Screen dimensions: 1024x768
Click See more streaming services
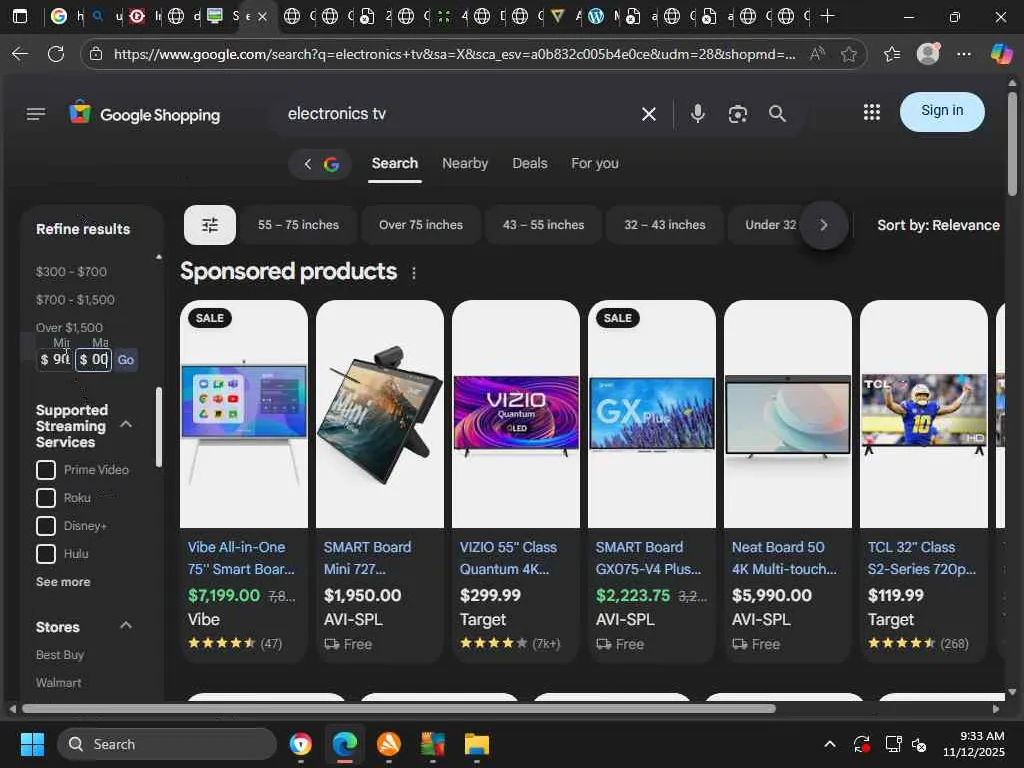(63, 582)
